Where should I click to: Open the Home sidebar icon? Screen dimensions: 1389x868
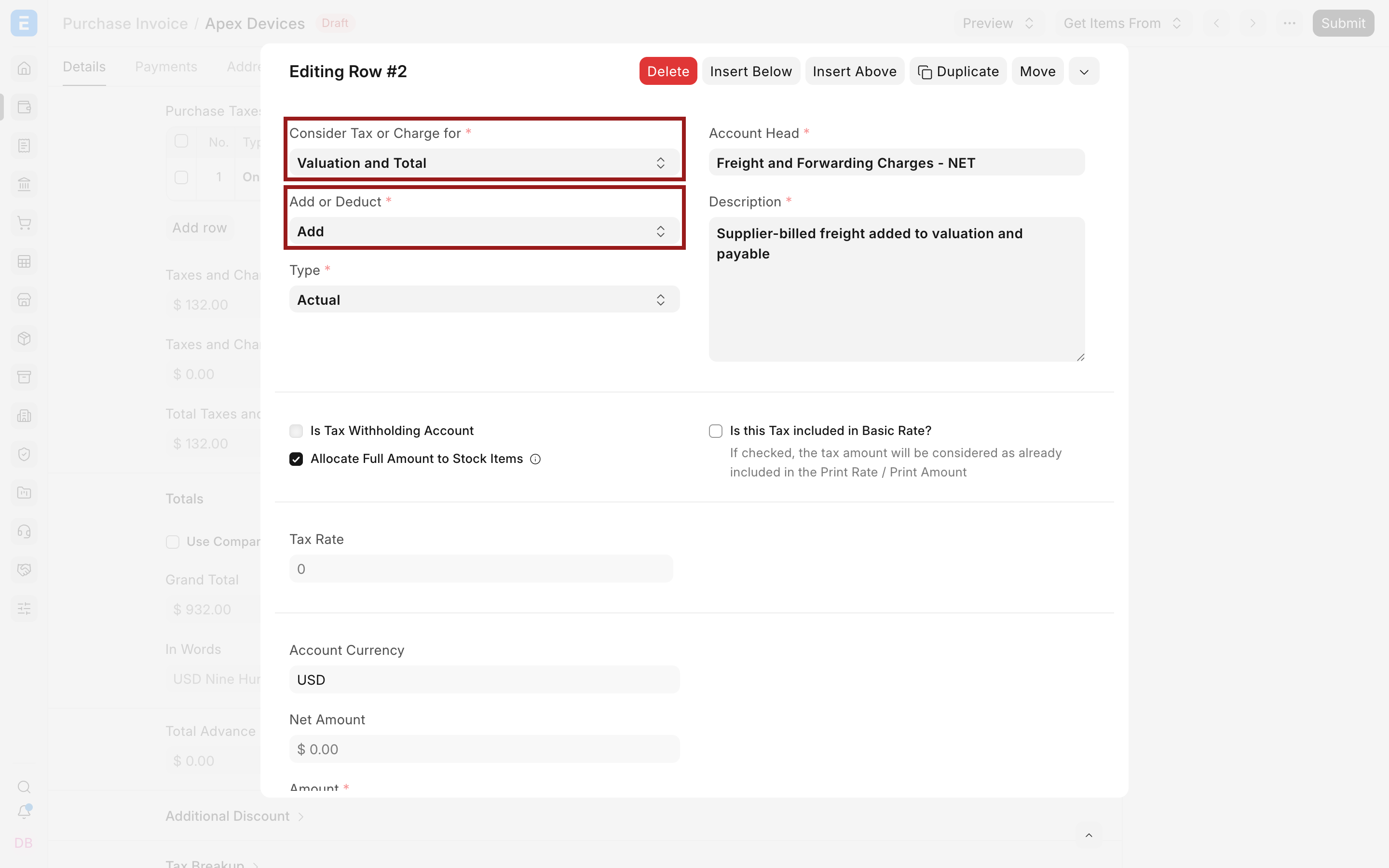tap(24, 68)
